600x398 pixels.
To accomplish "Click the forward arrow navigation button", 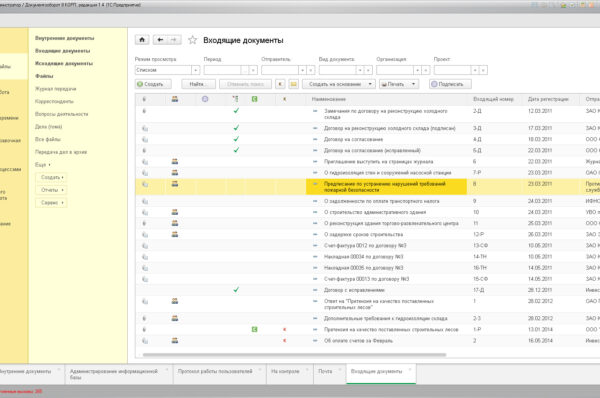I will point(174,40).
